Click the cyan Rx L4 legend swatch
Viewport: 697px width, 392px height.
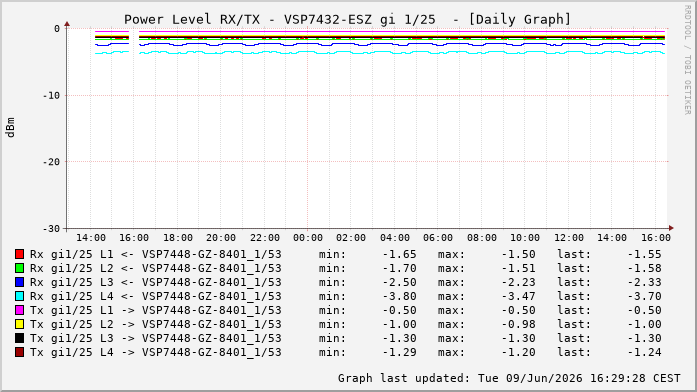[19, 296]
